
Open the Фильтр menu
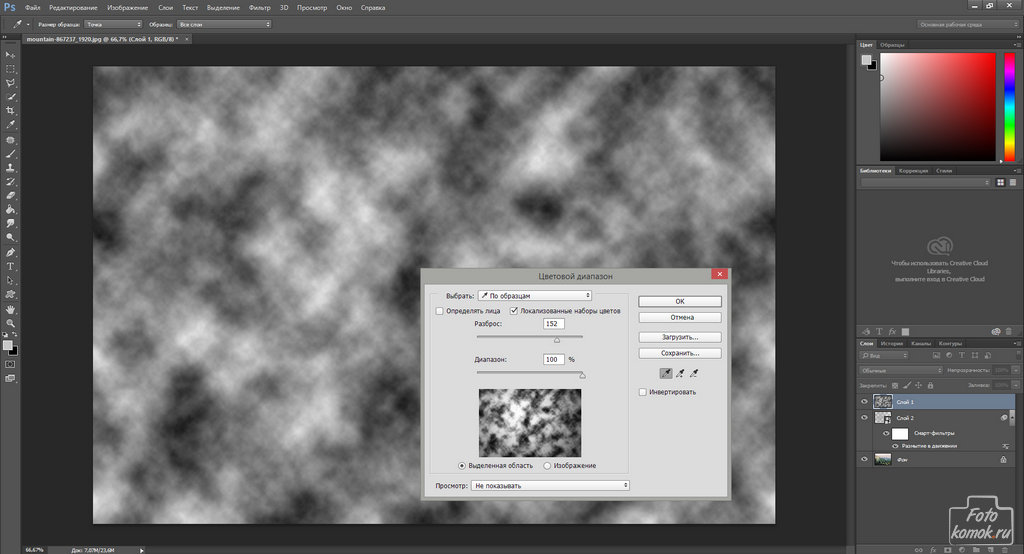pos(260,8)
